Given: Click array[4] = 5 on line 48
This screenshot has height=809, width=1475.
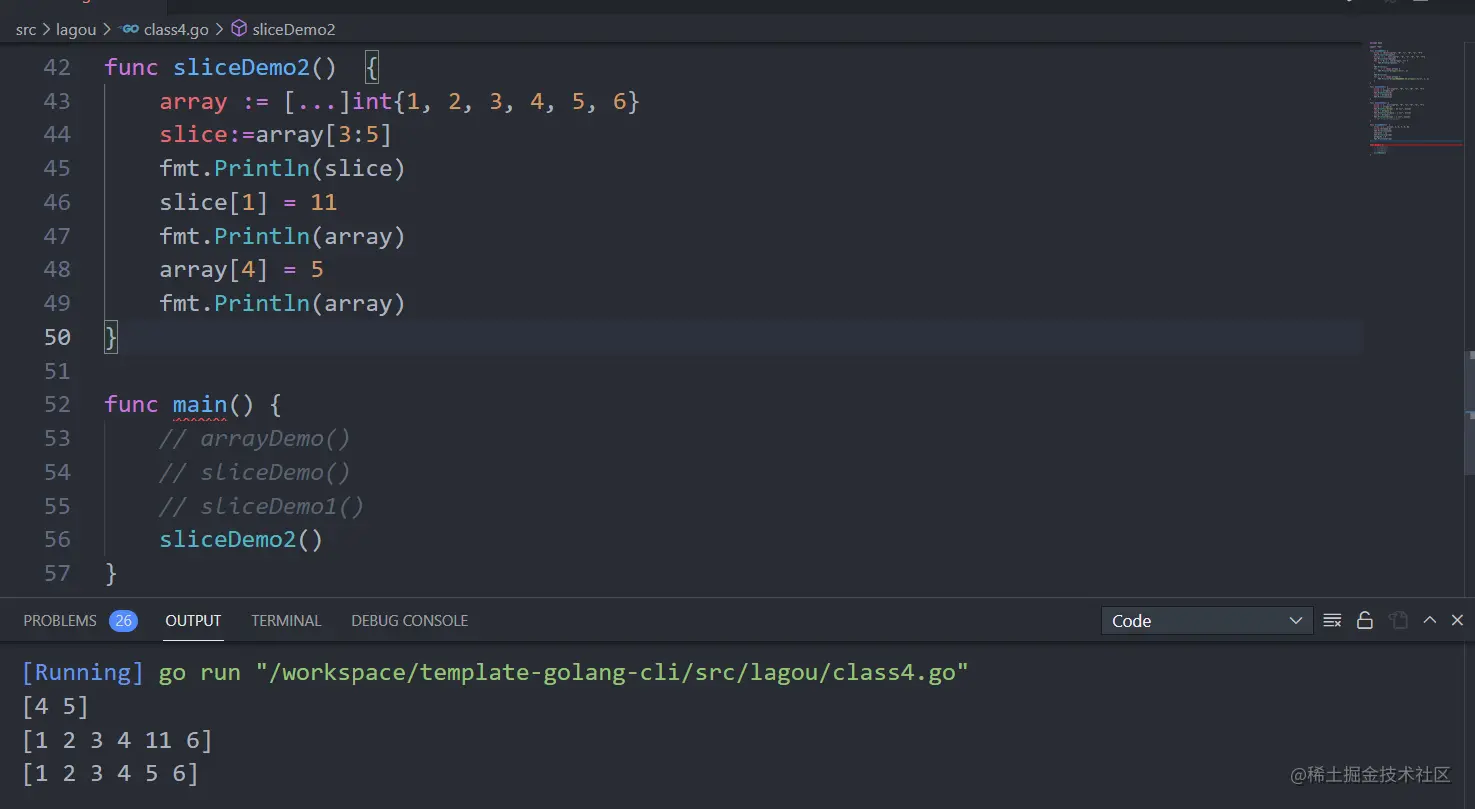Looking at the screenshot, I should [241, 270].
